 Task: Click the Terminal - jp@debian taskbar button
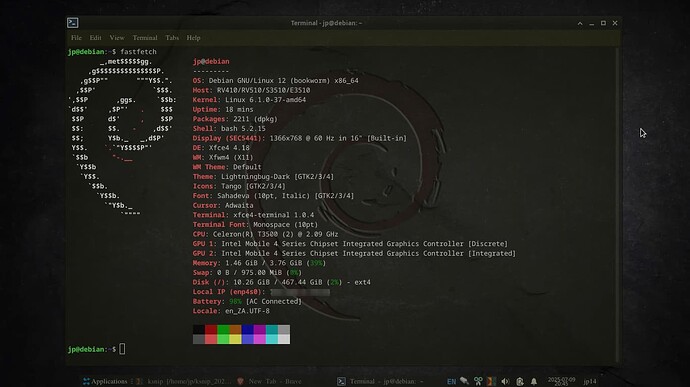pyautogui.click(x=380, y=381)
